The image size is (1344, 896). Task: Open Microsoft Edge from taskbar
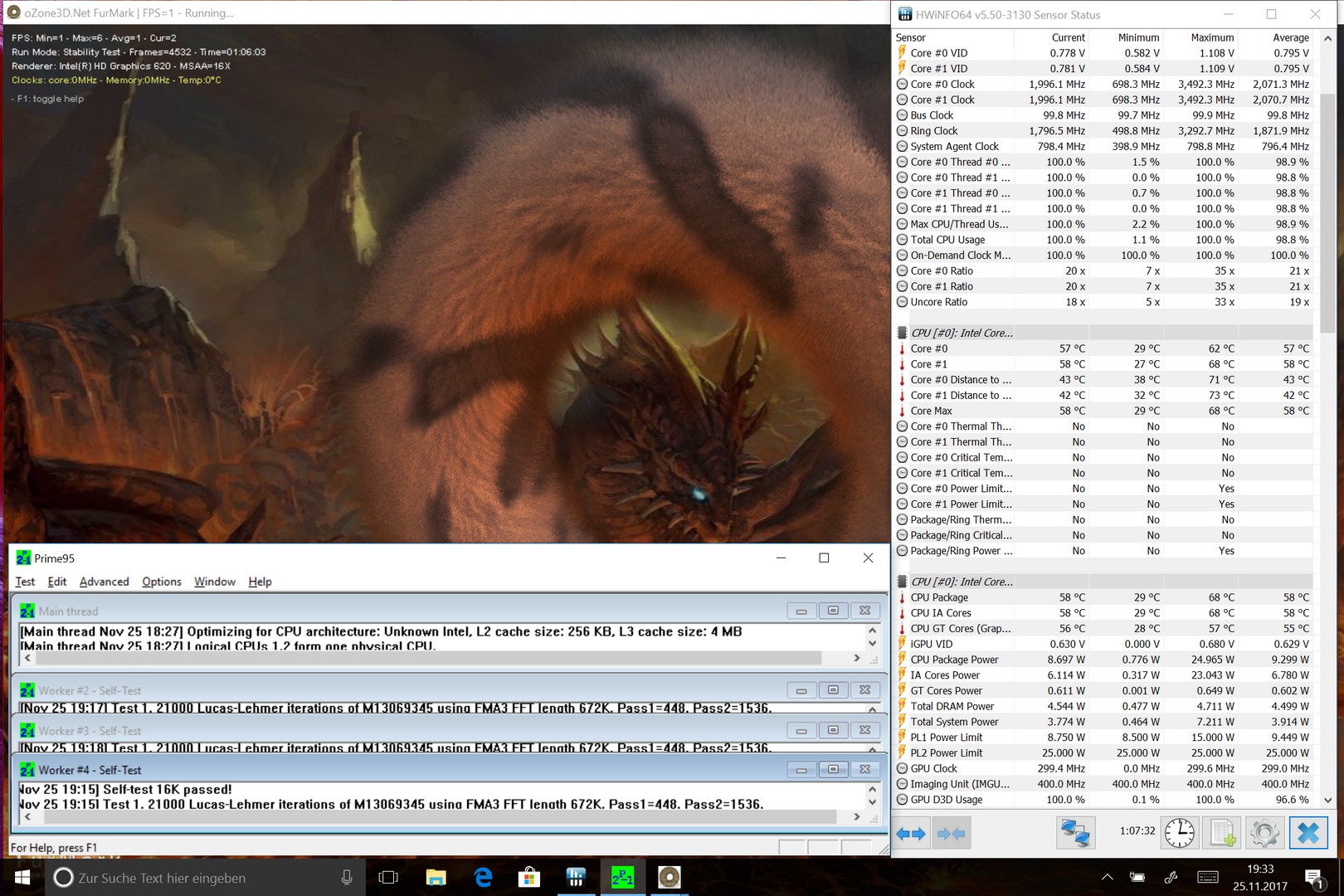(x=483, y=877)
